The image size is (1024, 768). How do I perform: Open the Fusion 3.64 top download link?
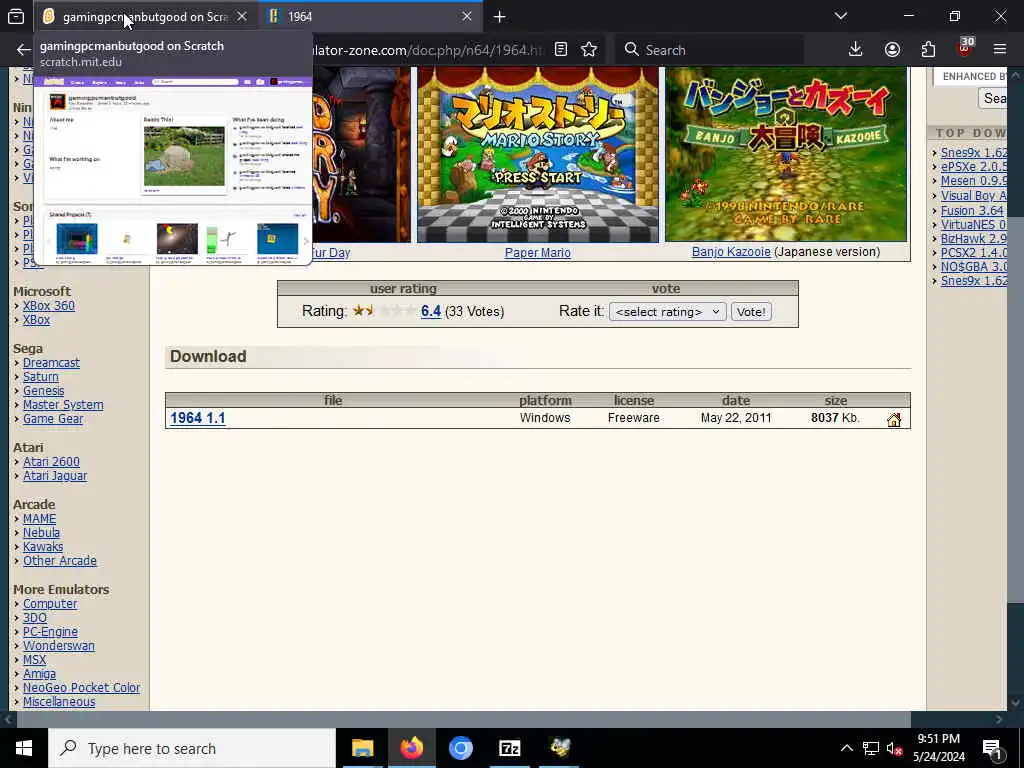coord(972,211)
